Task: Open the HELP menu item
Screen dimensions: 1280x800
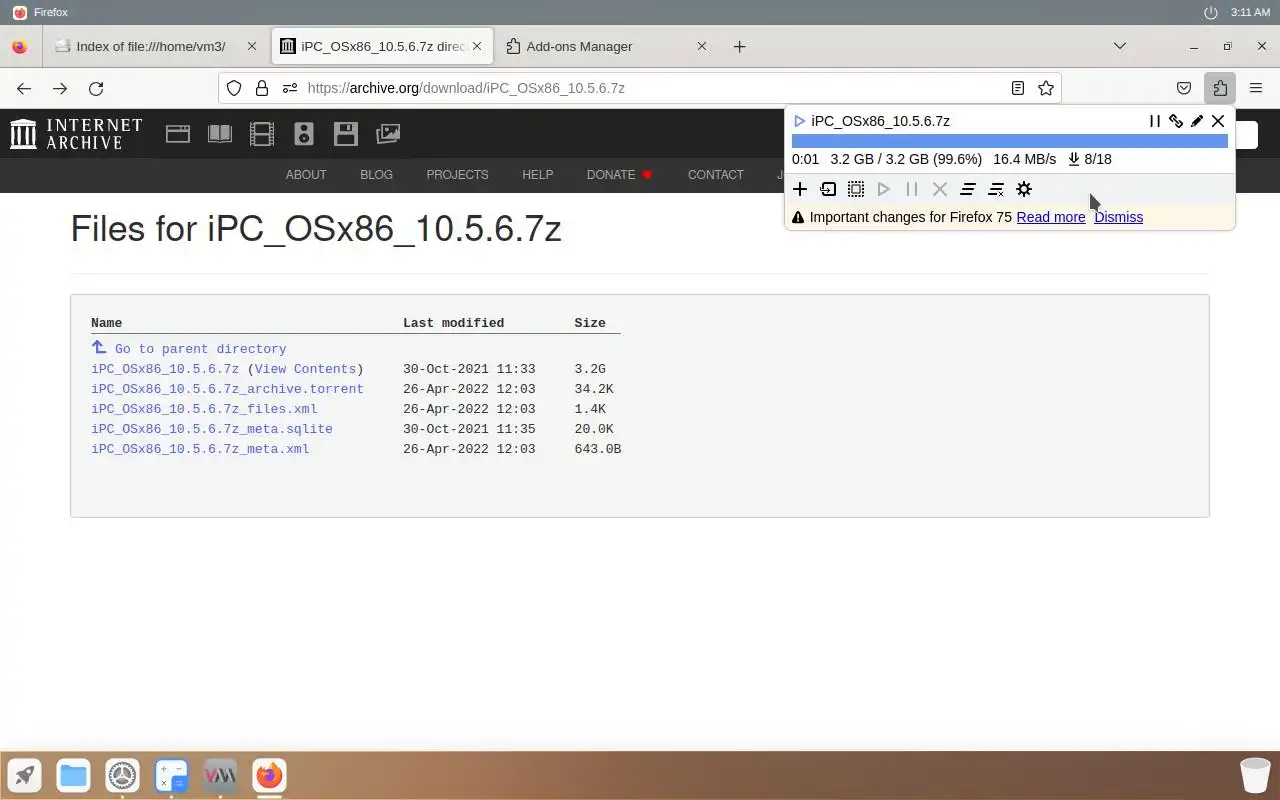Action: [x=537, y=175]
